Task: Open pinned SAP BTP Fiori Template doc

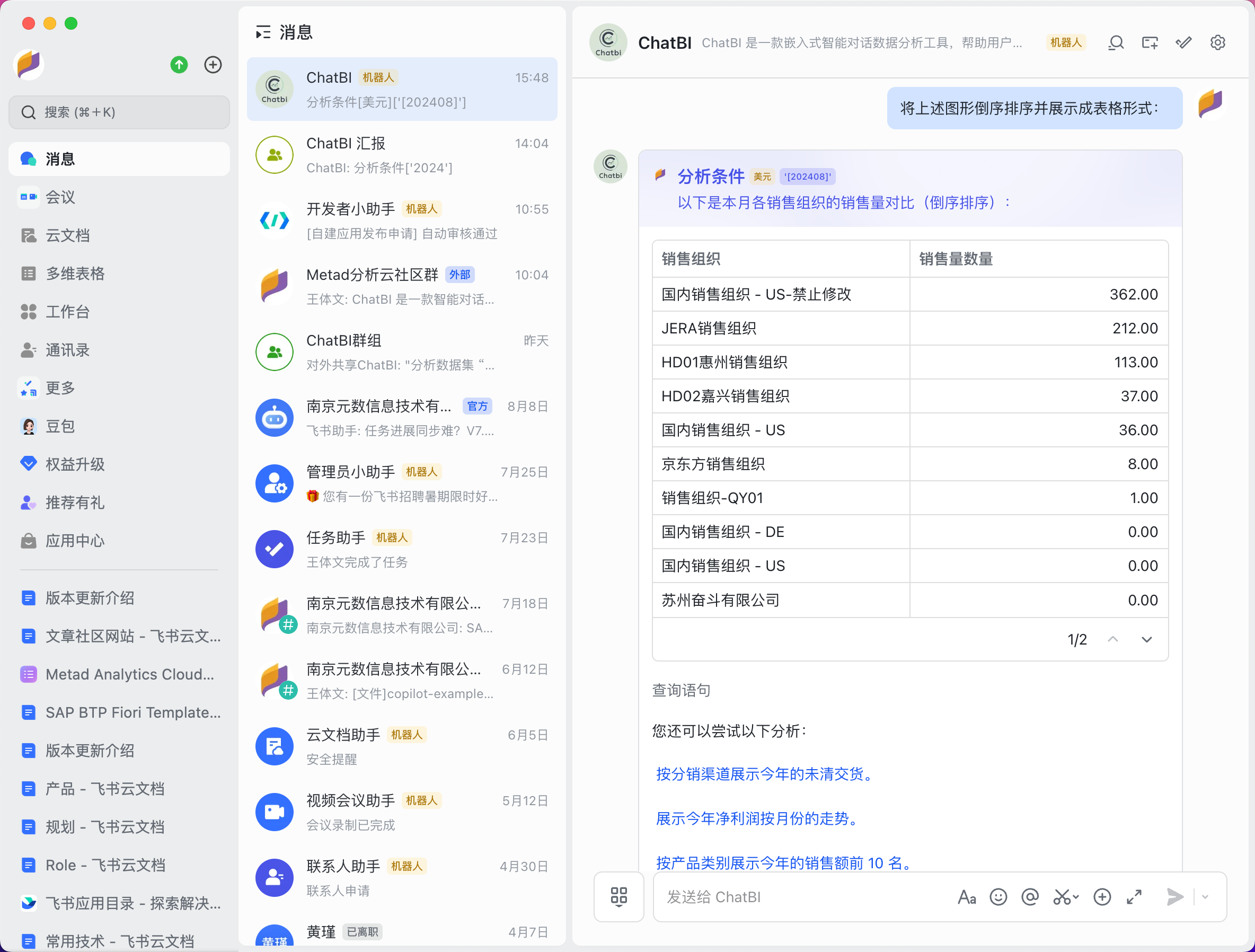Action: click(x=119, y=712)
